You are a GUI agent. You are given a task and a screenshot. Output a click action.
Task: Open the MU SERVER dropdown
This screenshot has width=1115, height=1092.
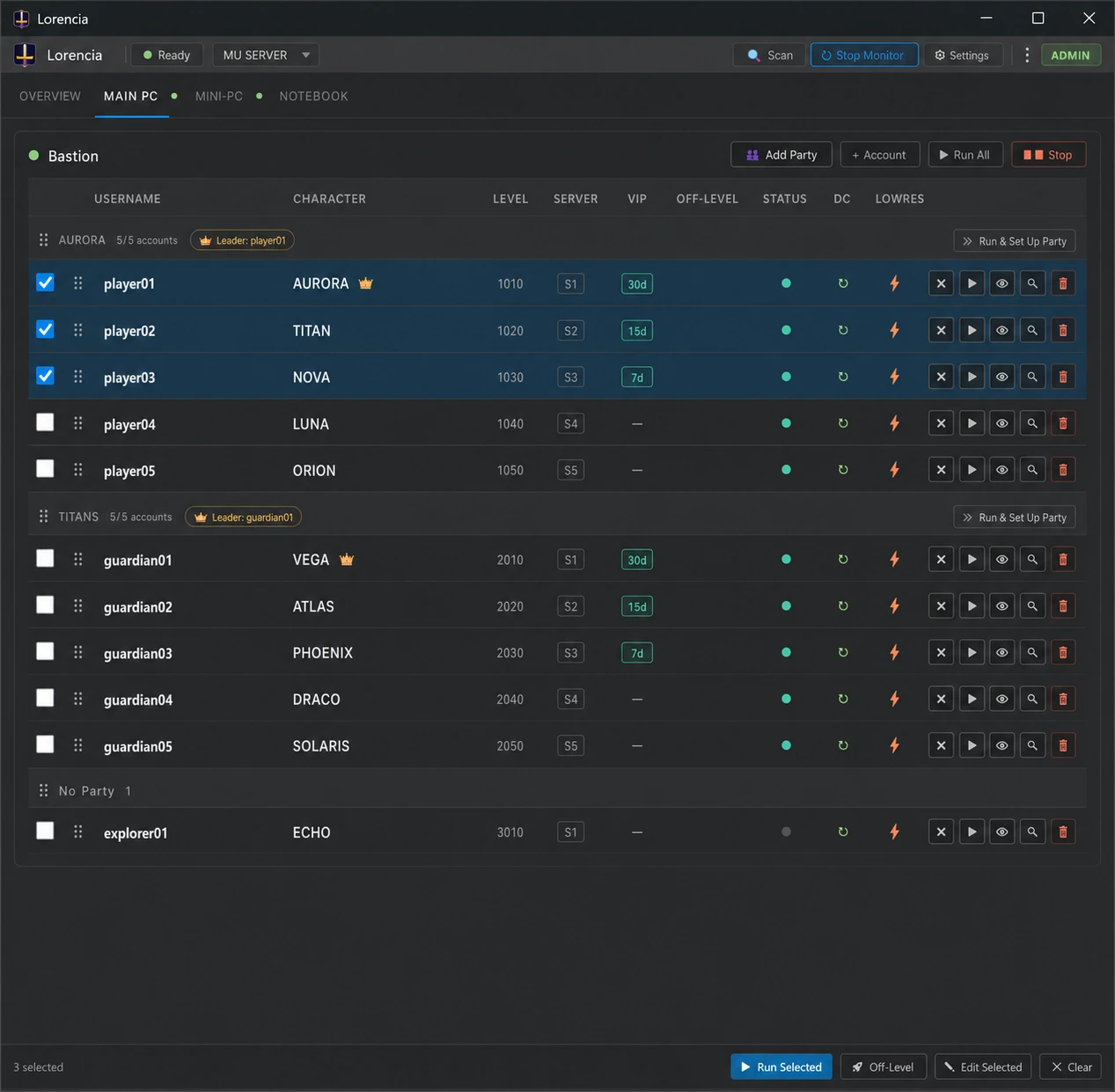click(x=266, y=55)
